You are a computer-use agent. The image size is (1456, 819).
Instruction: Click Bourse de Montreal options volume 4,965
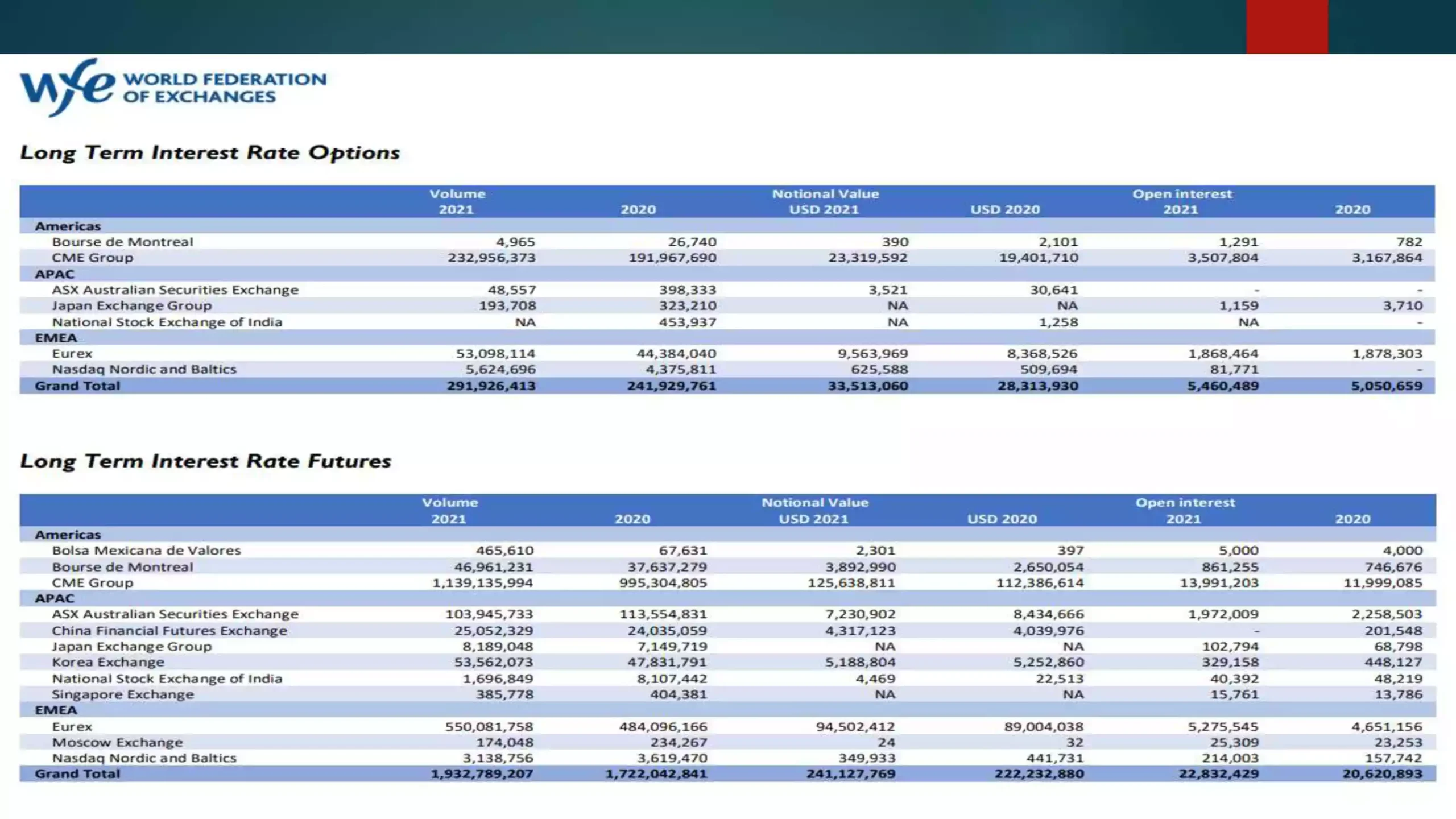pyautogui.click(x=515, y=242)
